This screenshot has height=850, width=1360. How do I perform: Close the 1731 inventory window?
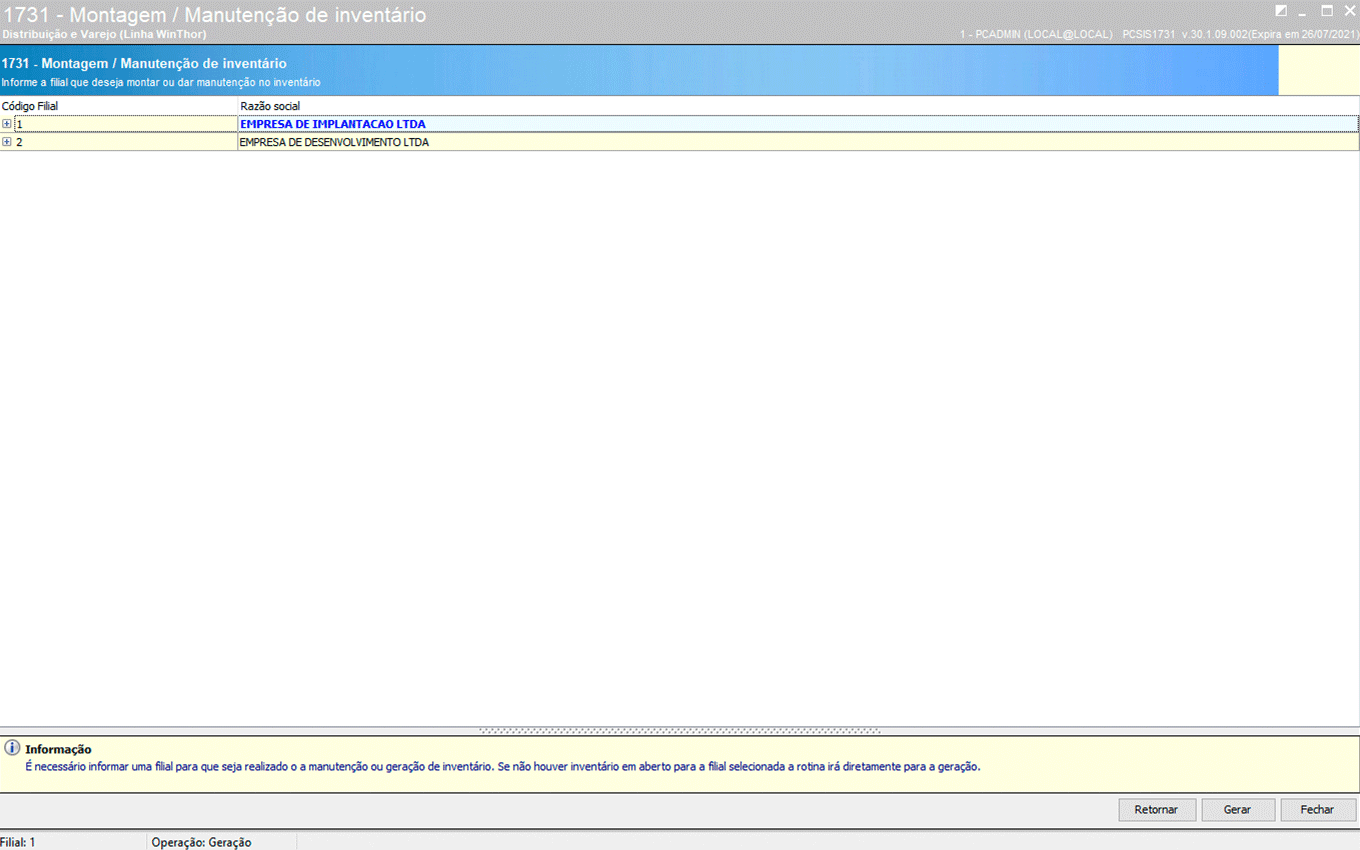point(1349,11)
